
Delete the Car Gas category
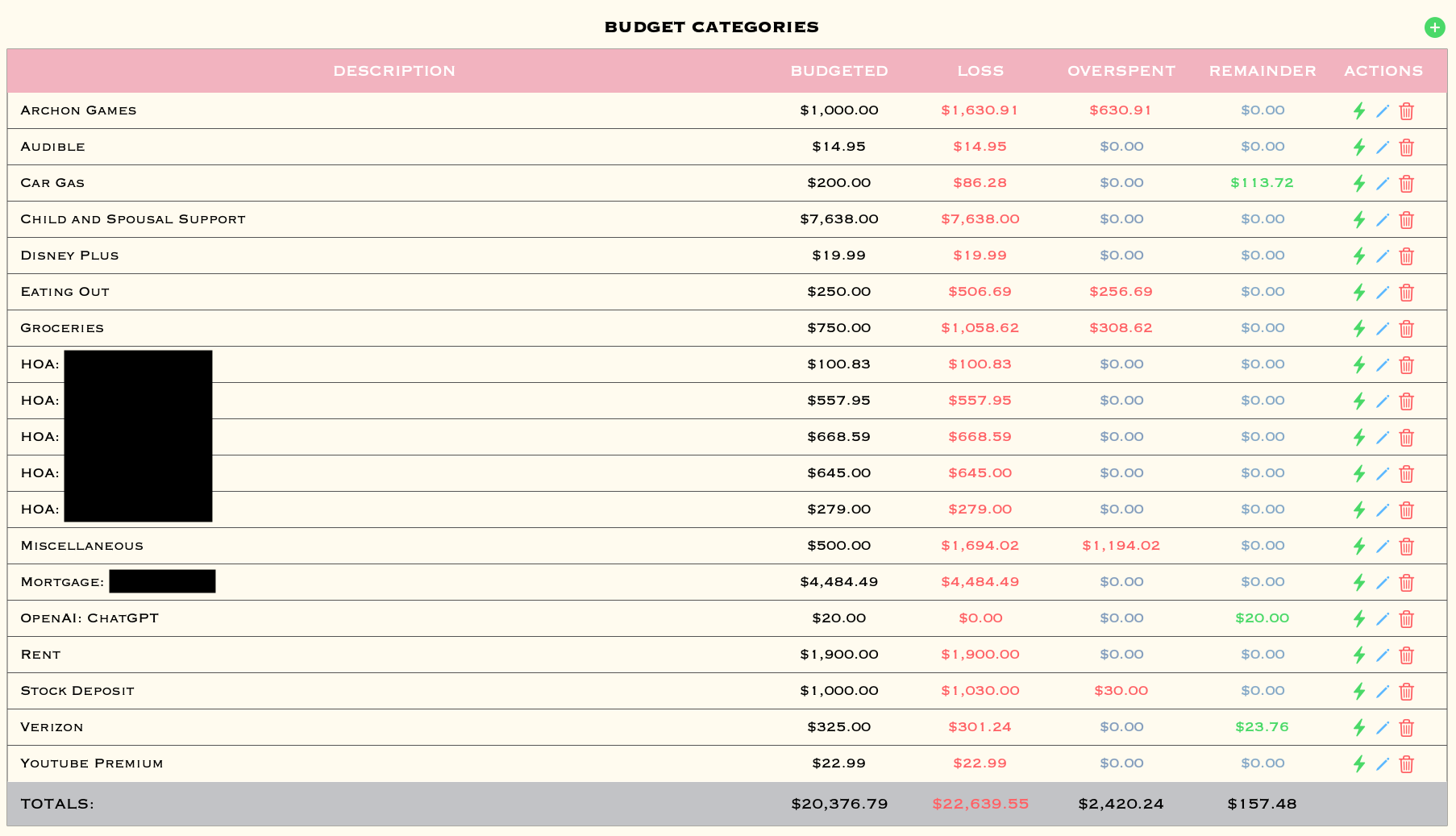[x=1407, y=184]
